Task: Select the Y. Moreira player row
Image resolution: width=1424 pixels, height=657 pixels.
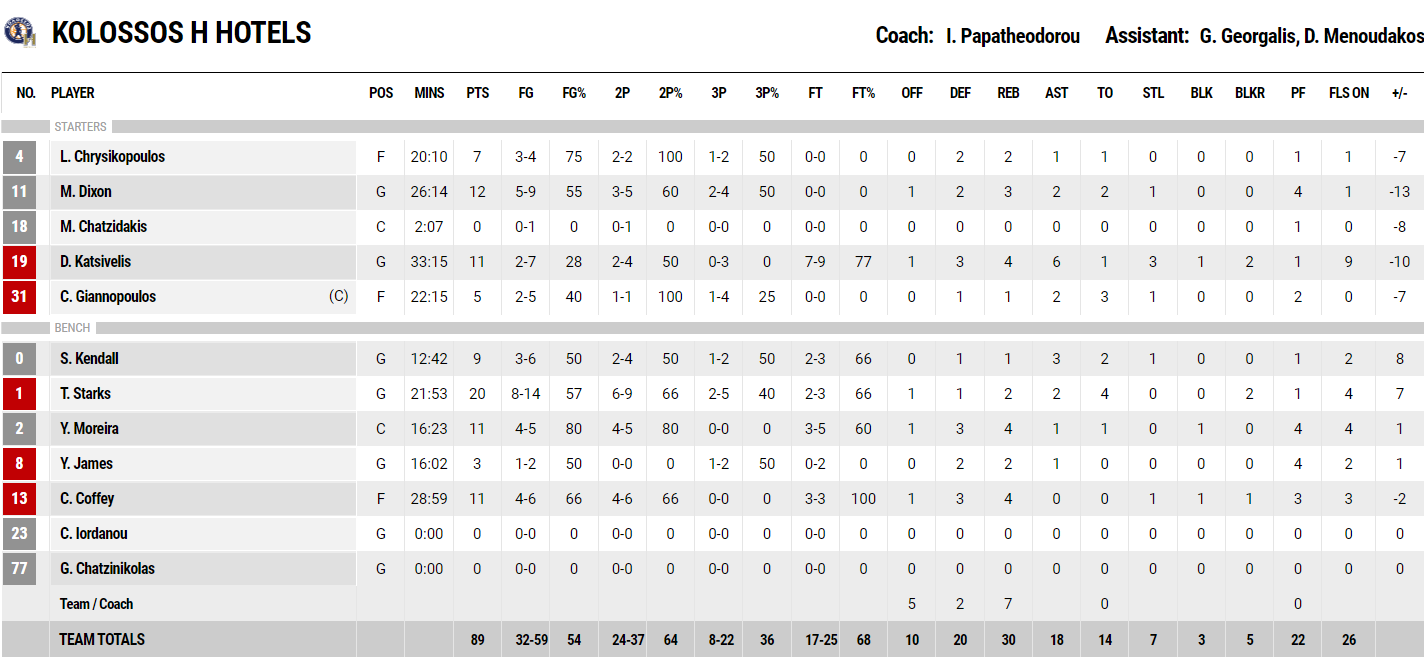Action: (712, 429)
